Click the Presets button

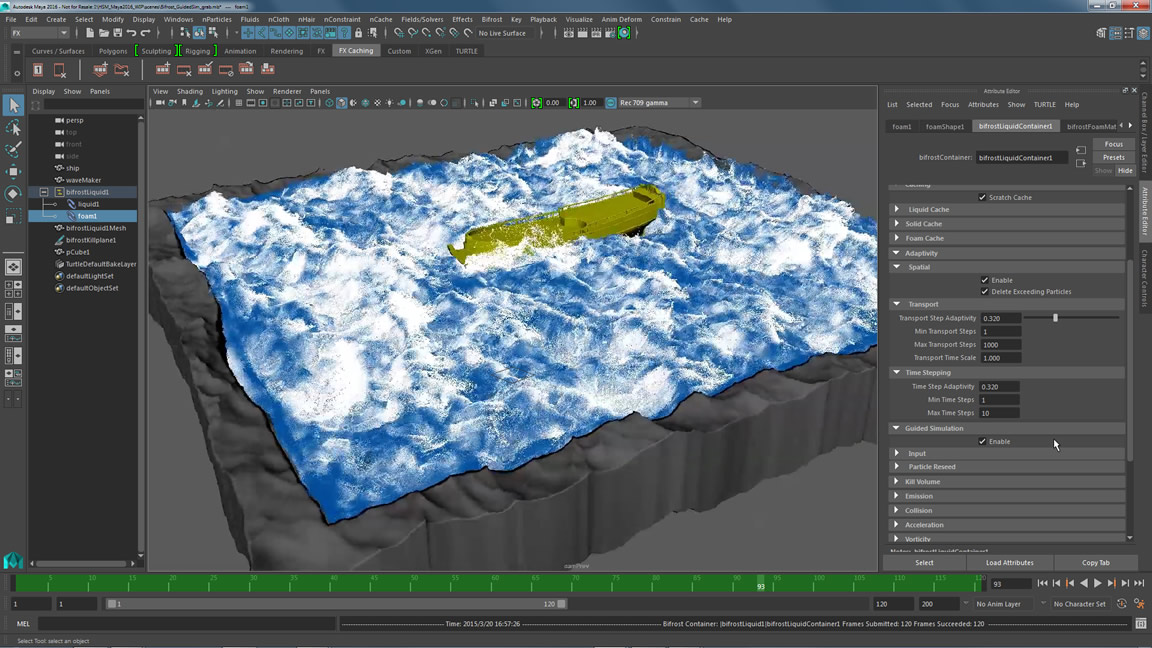pyautogui.click(x=1113, y=157)
